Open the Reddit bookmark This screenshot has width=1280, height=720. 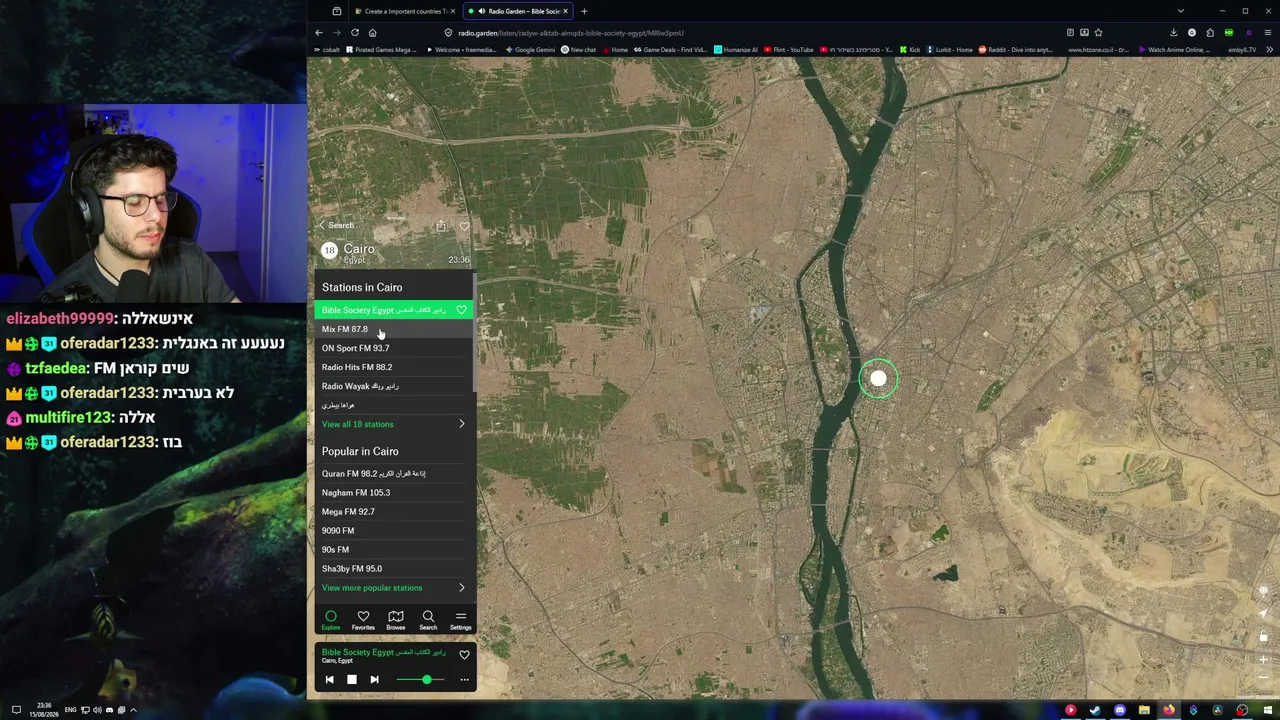pyautogui.click(x=1015, y=49)
